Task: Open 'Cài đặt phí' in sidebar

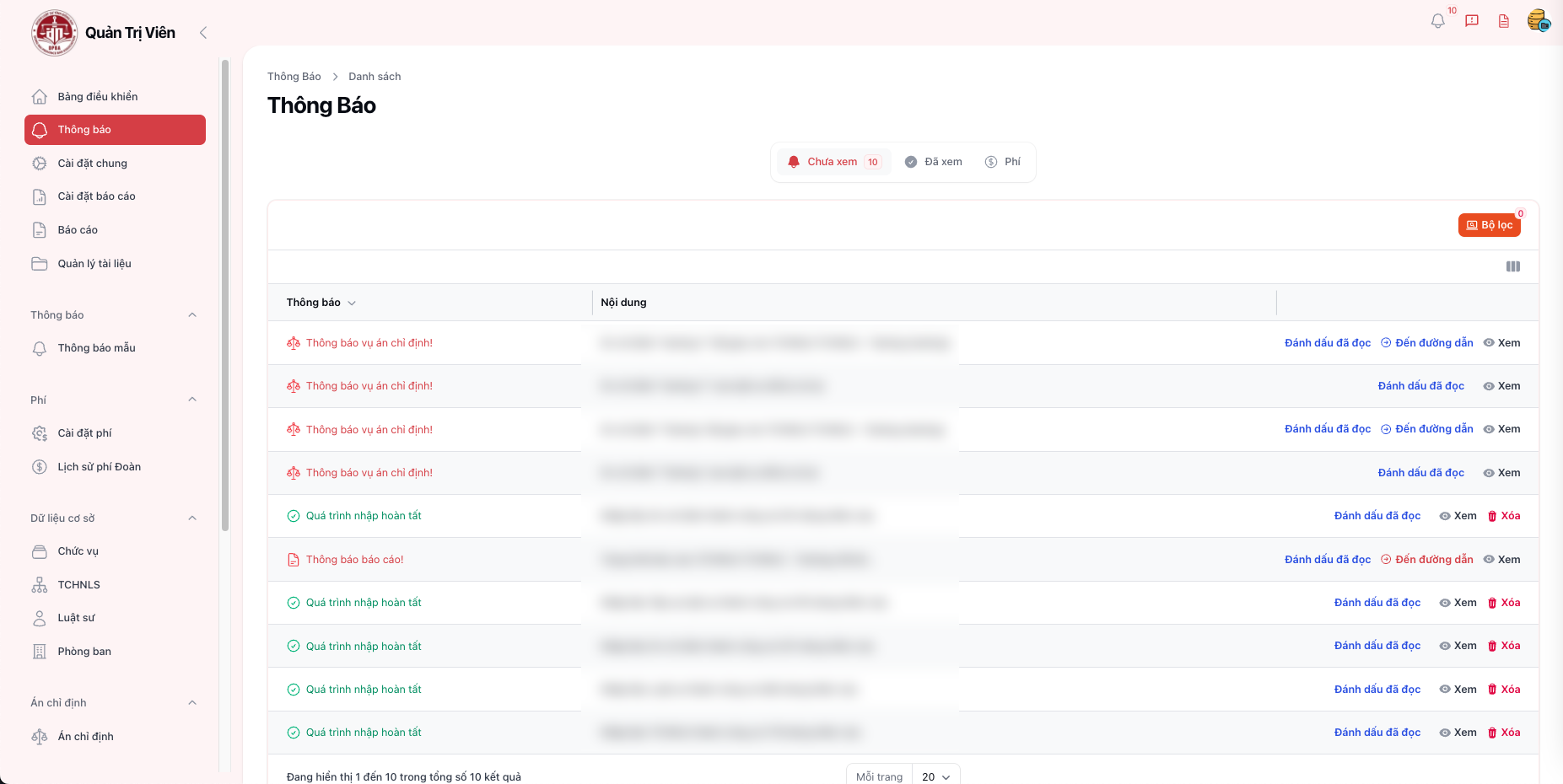Action: point(84,433)
